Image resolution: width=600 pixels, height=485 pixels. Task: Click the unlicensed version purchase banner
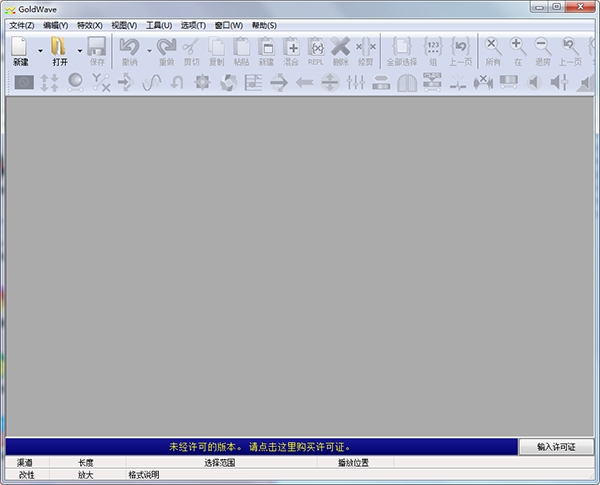click(x=261, y=447)
